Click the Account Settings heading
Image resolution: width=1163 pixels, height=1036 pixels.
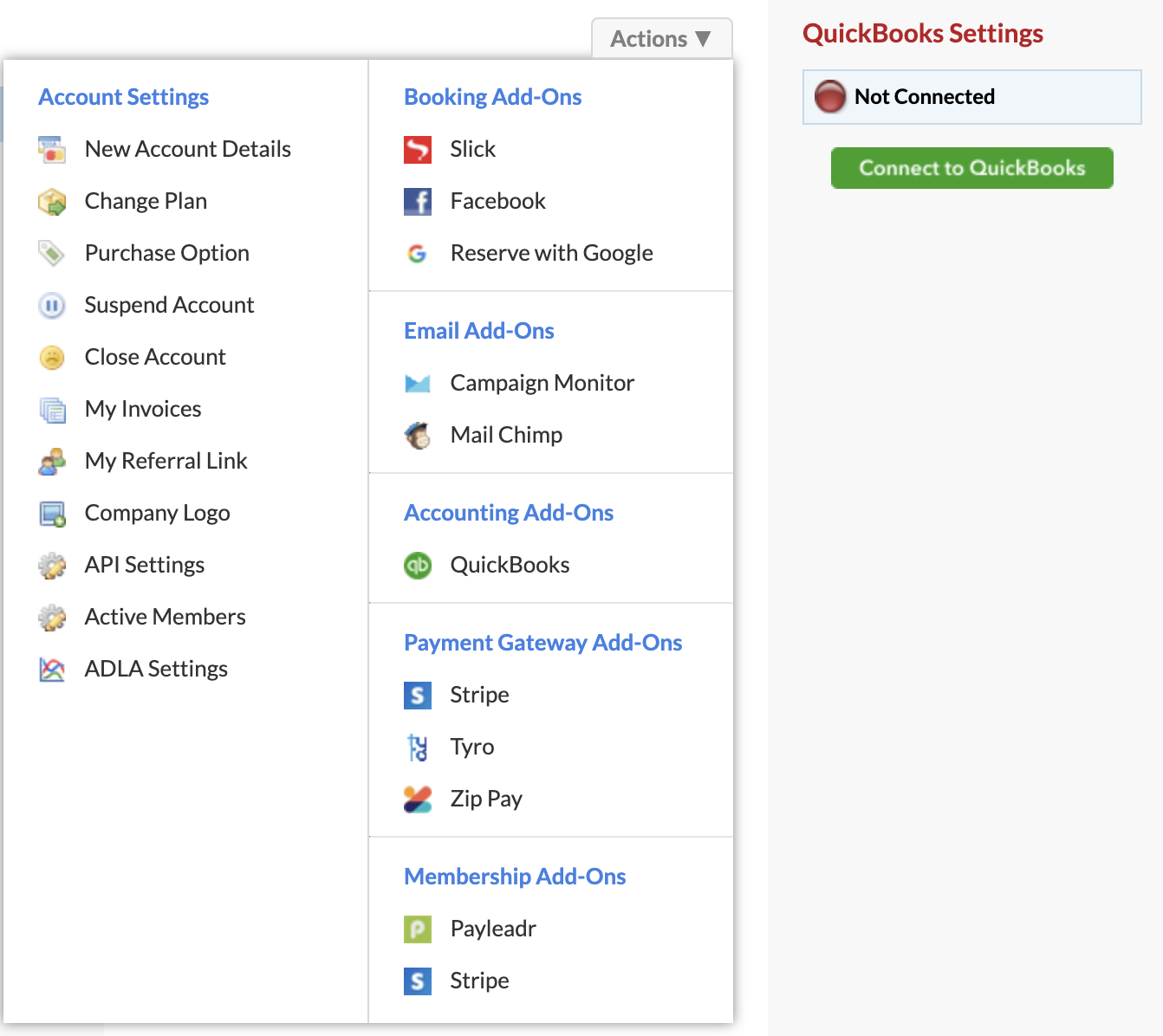click(124, 97)
